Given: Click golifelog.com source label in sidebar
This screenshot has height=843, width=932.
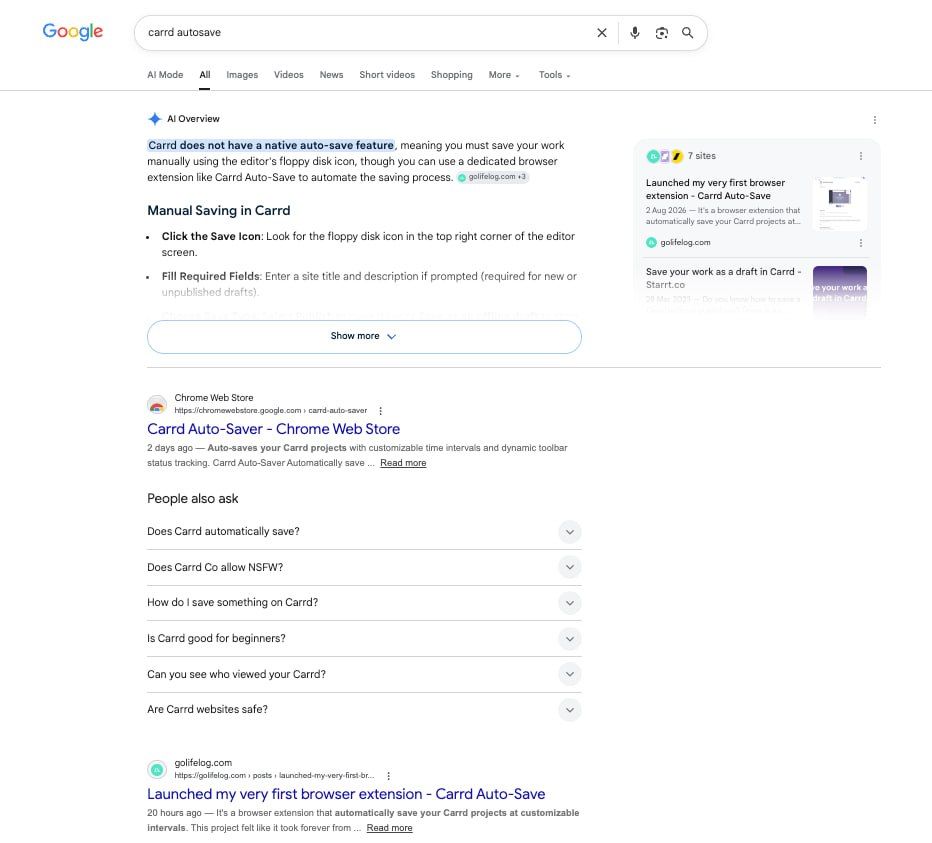Looking at the screenshot, I should [x=685, y=243].
